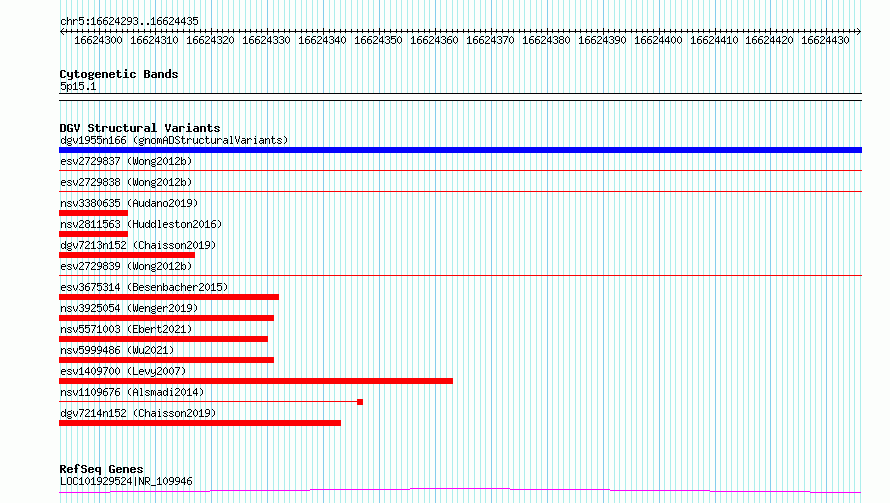Click the red bar under nsv3925054
This screenshot has height=503, width=890.
(x=166, y=318)
